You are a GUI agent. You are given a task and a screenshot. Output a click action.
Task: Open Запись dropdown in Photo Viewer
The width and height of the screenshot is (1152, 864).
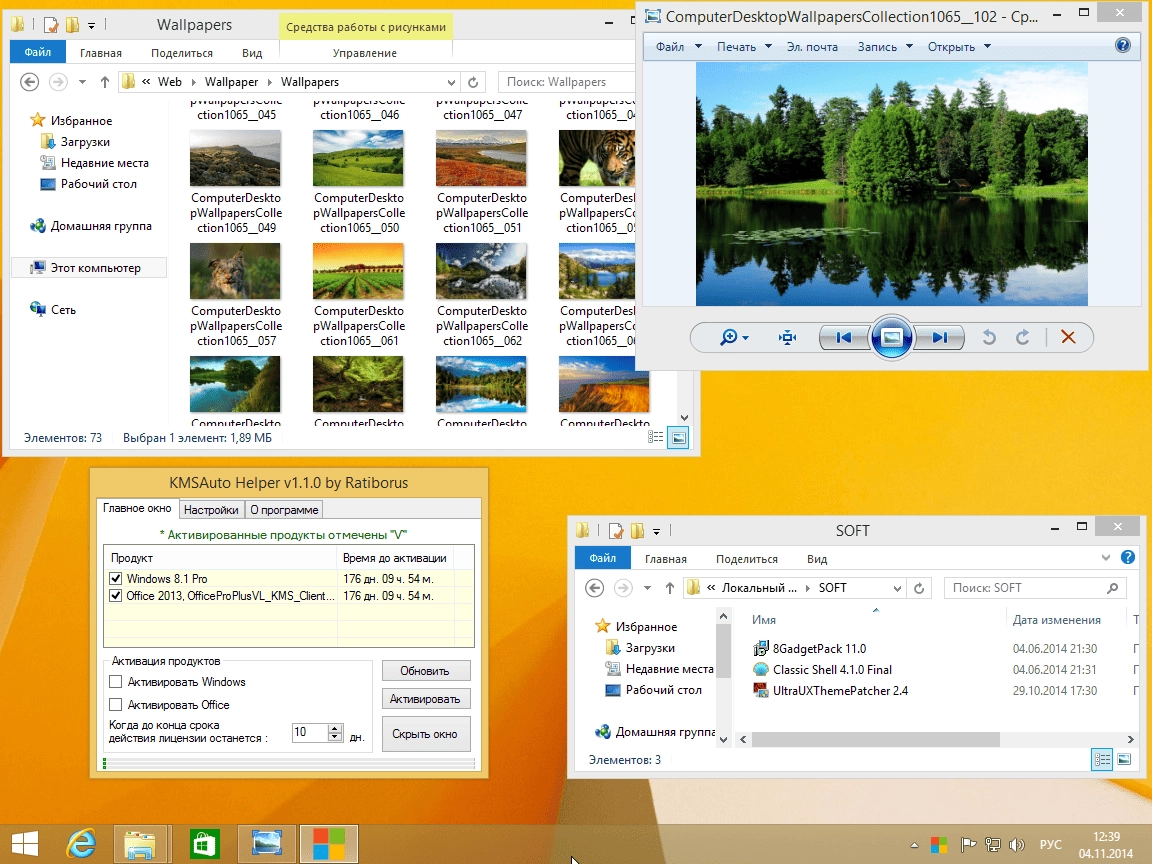tap(885, 46)
